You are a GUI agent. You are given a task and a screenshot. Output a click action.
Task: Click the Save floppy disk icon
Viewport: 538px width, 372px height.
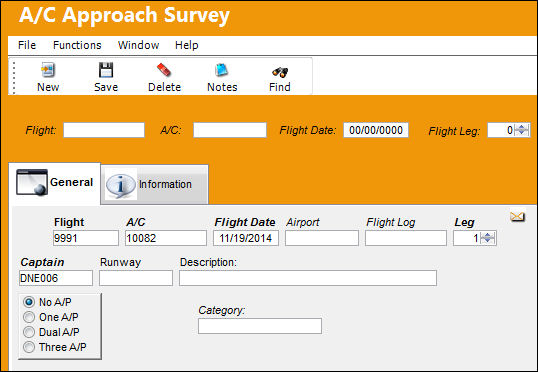(106, 70)
